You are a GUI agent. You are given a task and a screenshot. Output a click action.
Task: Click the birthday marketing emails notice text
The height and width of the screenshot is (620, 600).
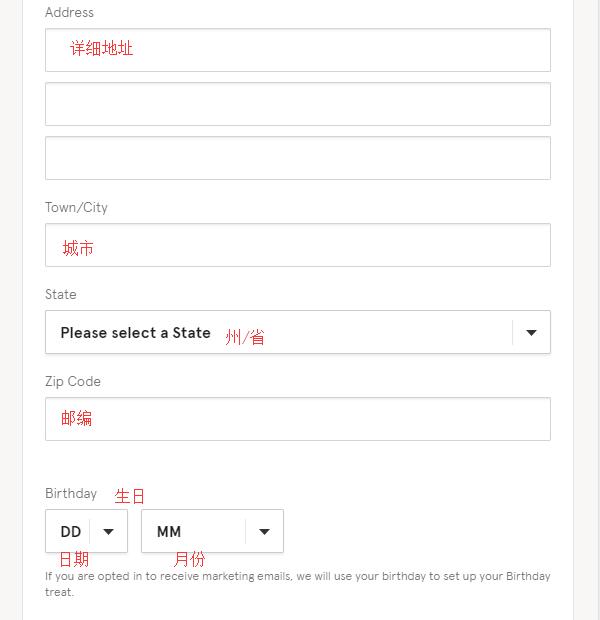[297, 584]
